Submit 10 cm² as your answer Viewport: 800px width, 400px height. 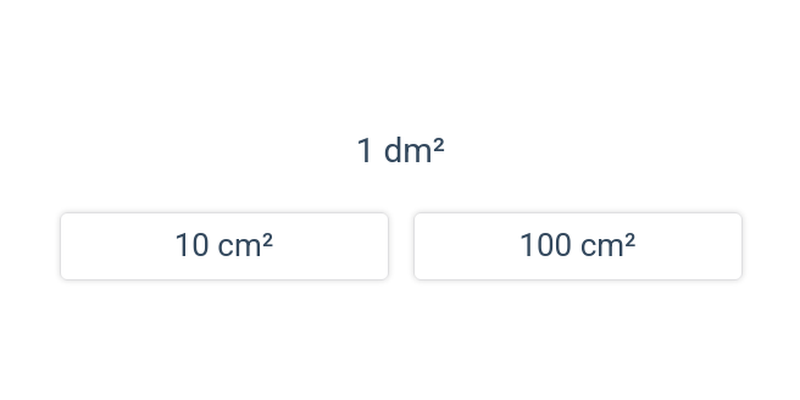[x=224, y=246]
